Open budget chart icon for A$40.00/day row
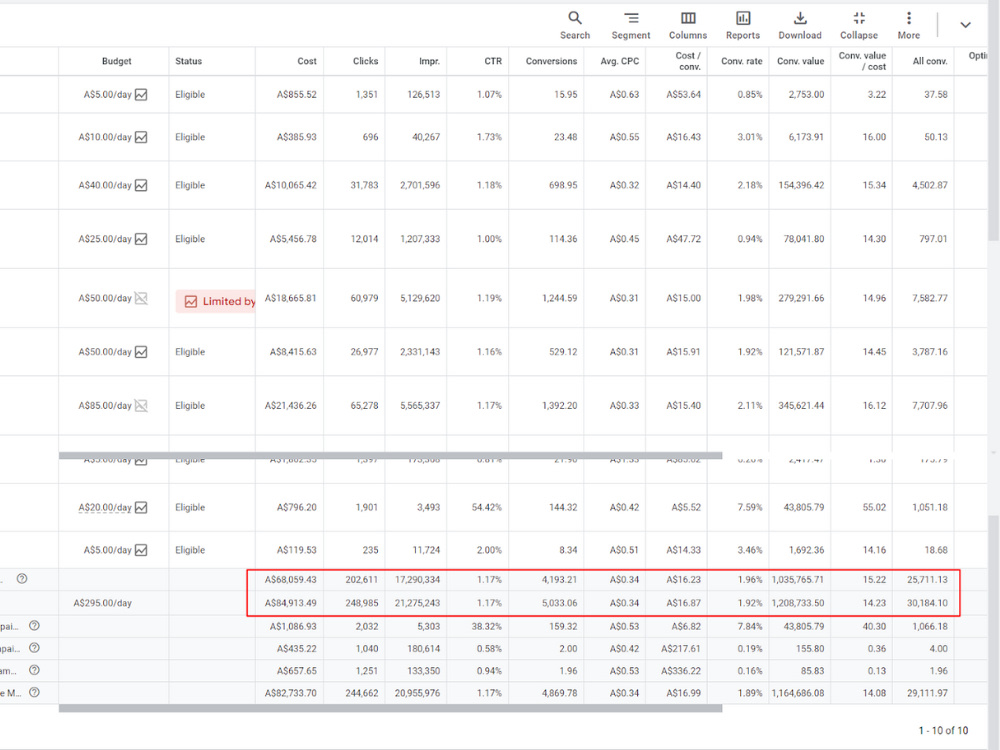Image resolution: width=1000 pixels, height=750 pixels. (141, 186)
